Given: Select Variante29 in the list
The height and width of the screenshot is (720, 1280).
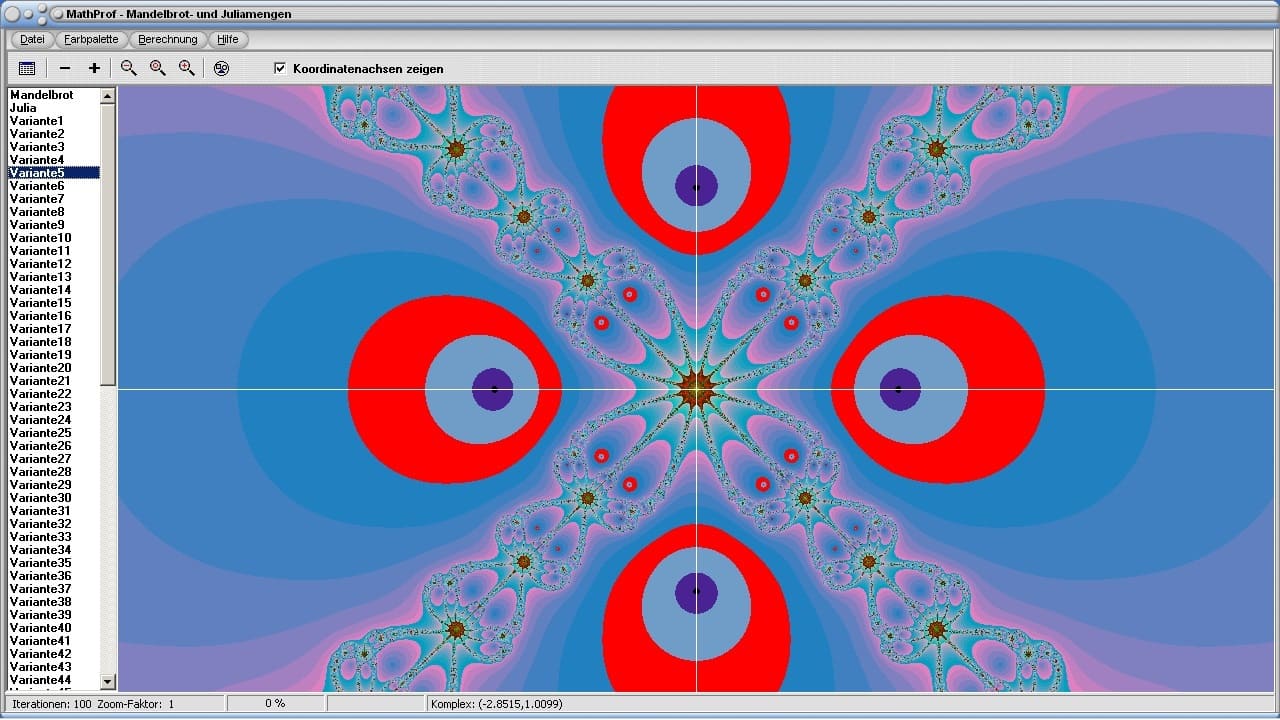Looking at the screenshot, I should pos(40,485).
